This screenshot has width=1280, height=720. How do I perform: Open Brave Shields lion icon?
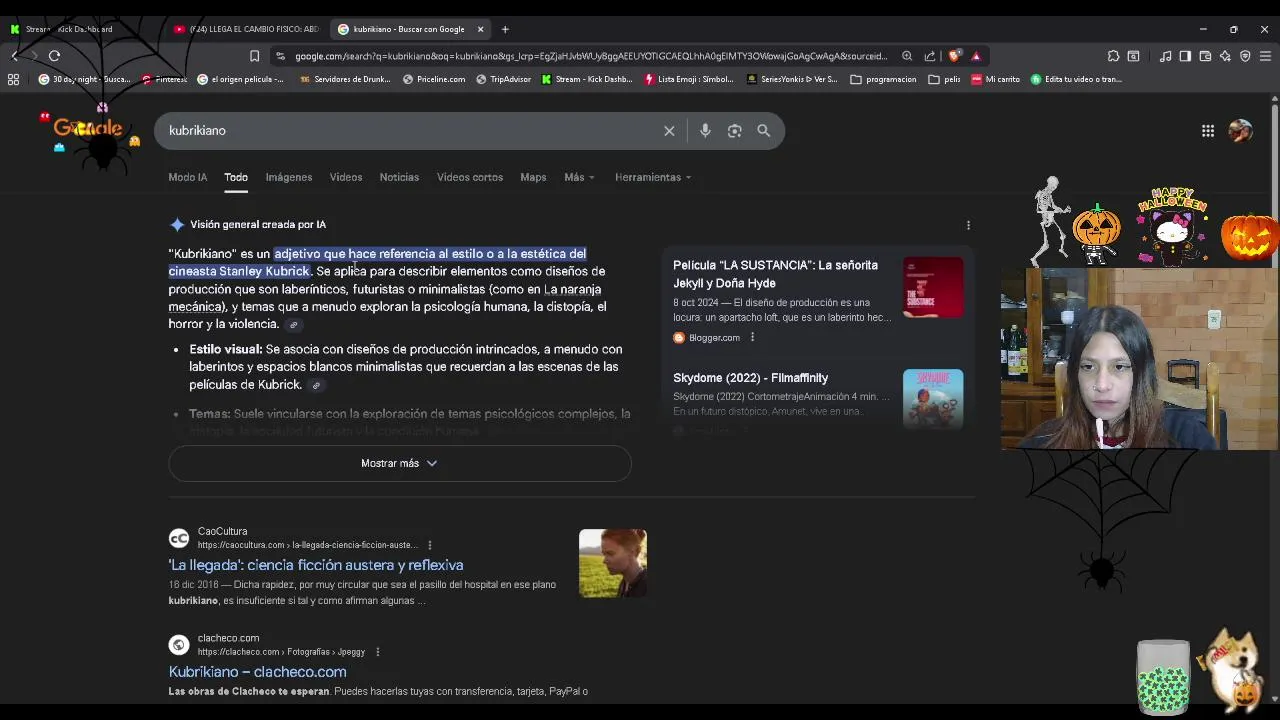point(955,56)
